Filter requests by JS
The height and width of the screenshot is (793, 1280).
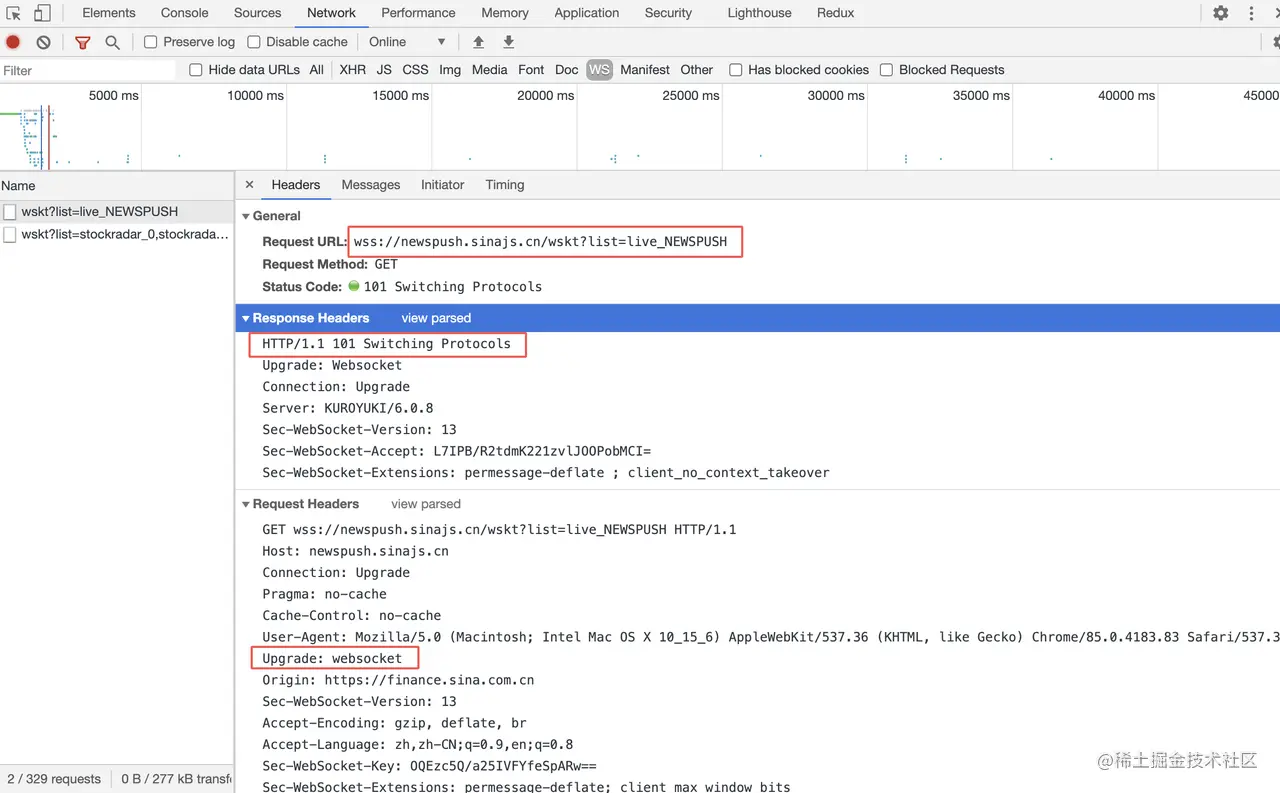point(384,70)
